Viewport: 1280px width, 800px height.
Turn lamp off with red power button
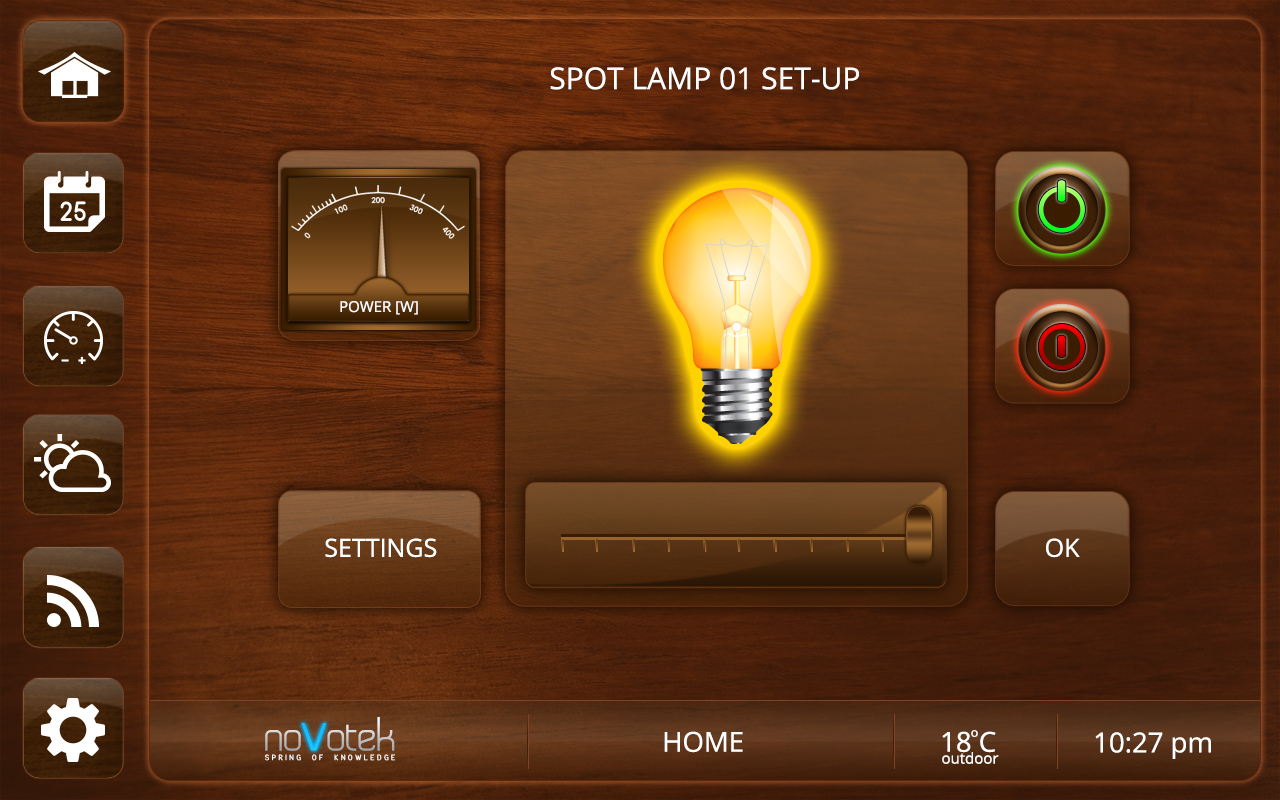(1062, 347)
